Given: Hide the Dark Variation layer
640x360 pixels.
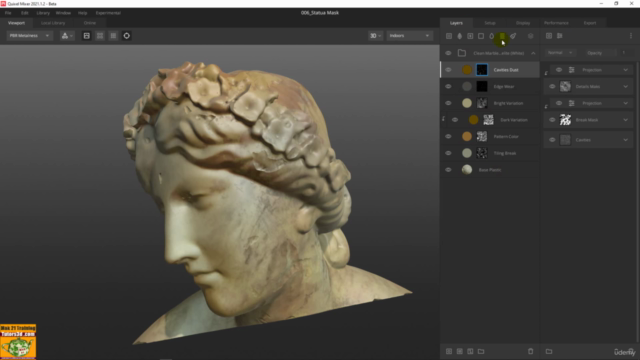Looking at the screenshot, I should tap(455, 120).
